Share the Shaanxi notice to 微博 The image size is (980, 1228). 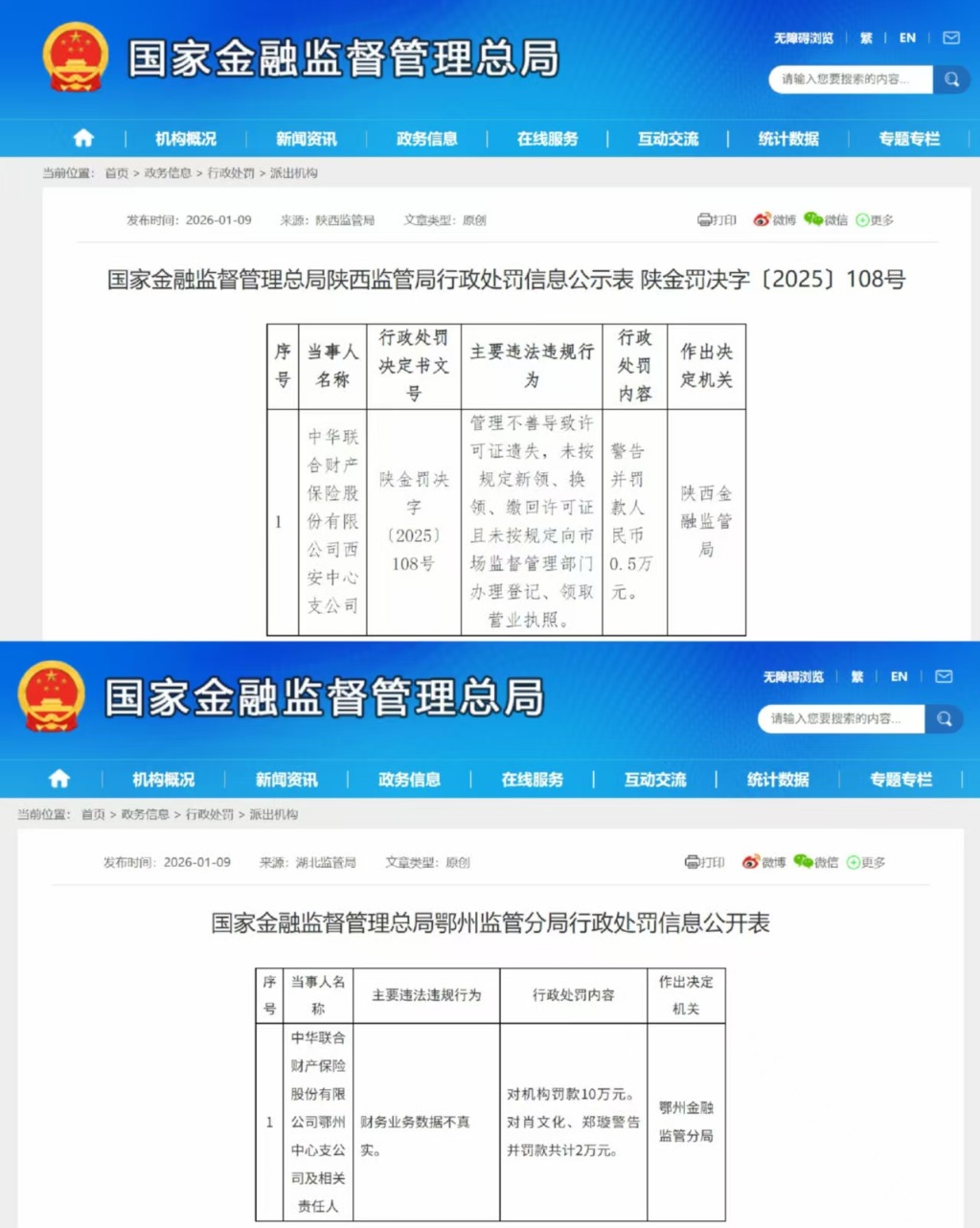coord(774,220)
